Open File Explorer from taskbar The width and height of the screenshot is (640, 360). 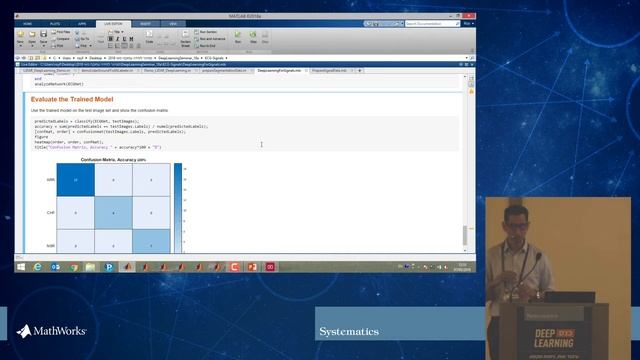click(91, 267)
